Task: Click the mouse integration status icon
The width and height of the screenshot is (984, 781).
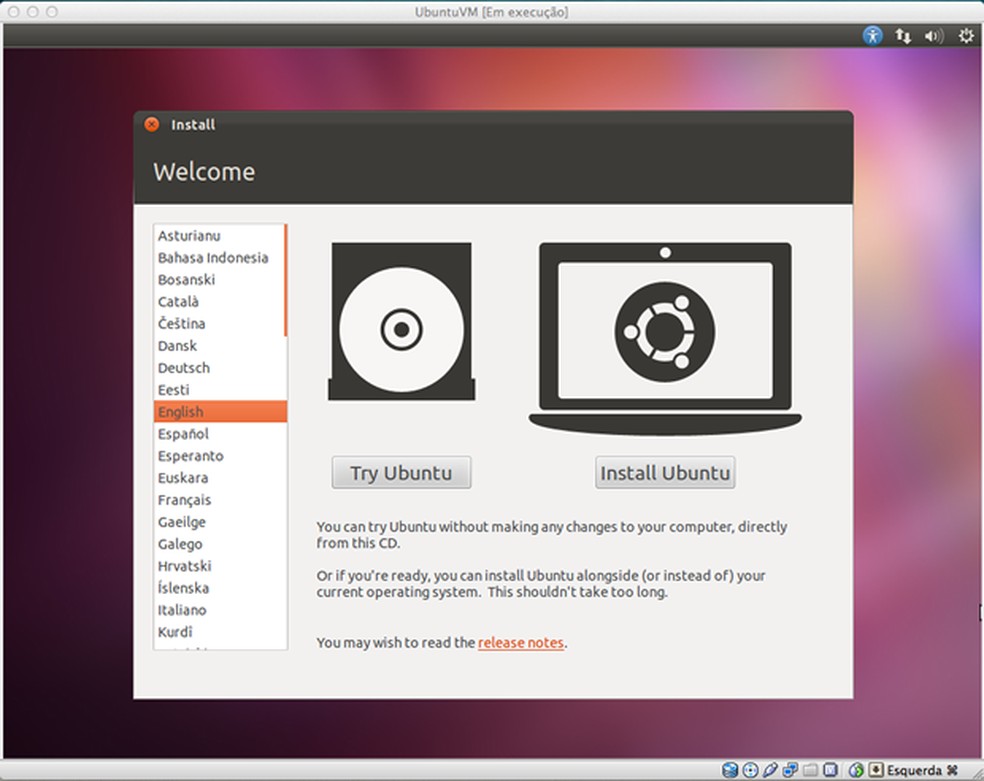Action: pos(856,770)
